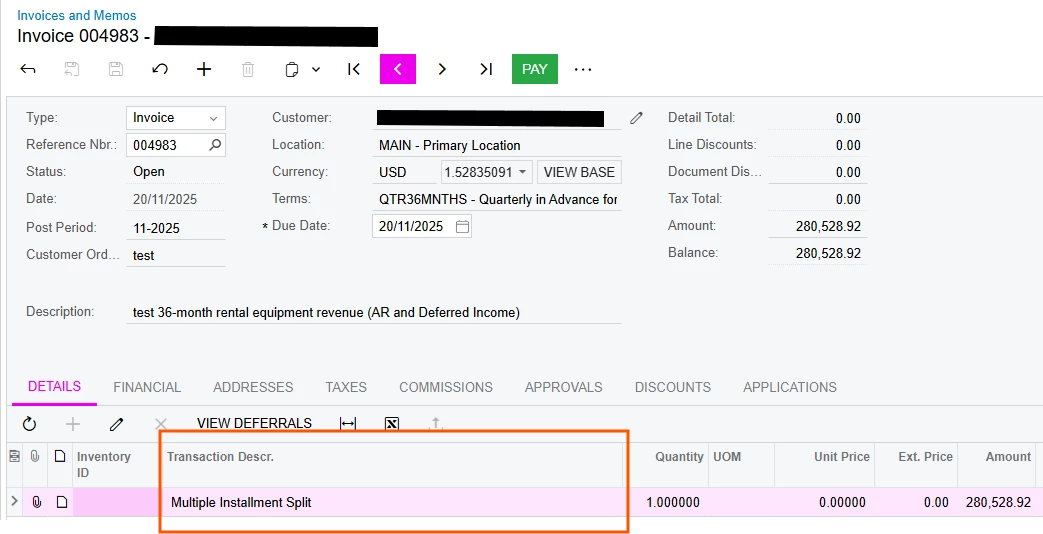Click the Description field text
The height and width of the screenshot is (534, 1043).
pyautogui.click(x=373, y=312)
